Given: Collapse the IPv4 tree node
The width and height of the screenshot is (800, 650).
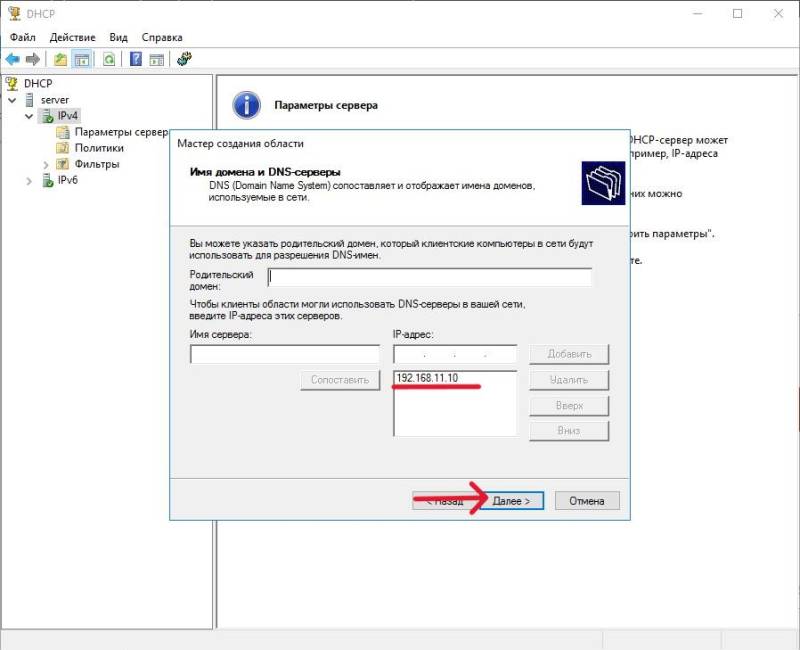Looking at the screenshot, I should pos(28,116).
